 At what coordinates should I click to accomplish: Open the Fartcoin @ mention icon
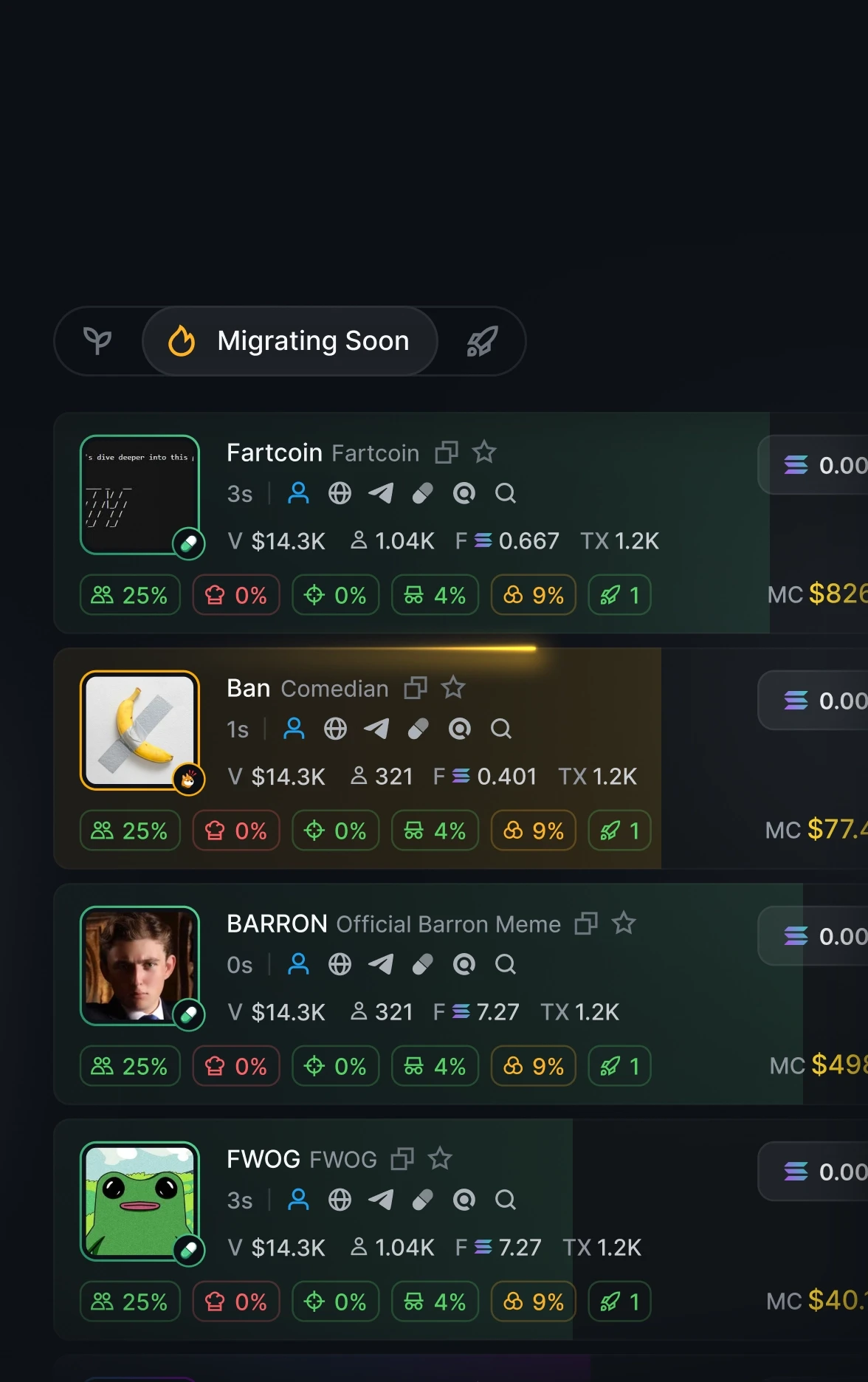click(x=464, y=493)
